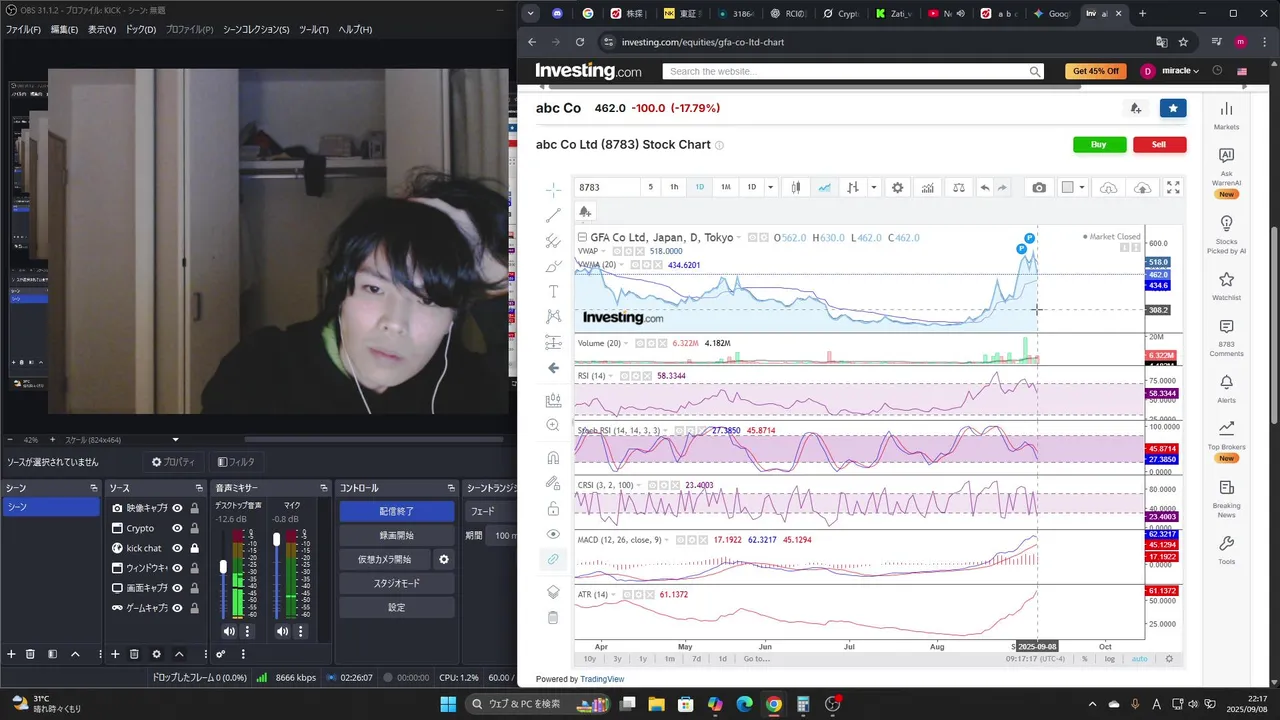The image size is (1280, 720).
Task: Open OBS ファイル(F) menu
Action: pos(24,30)
